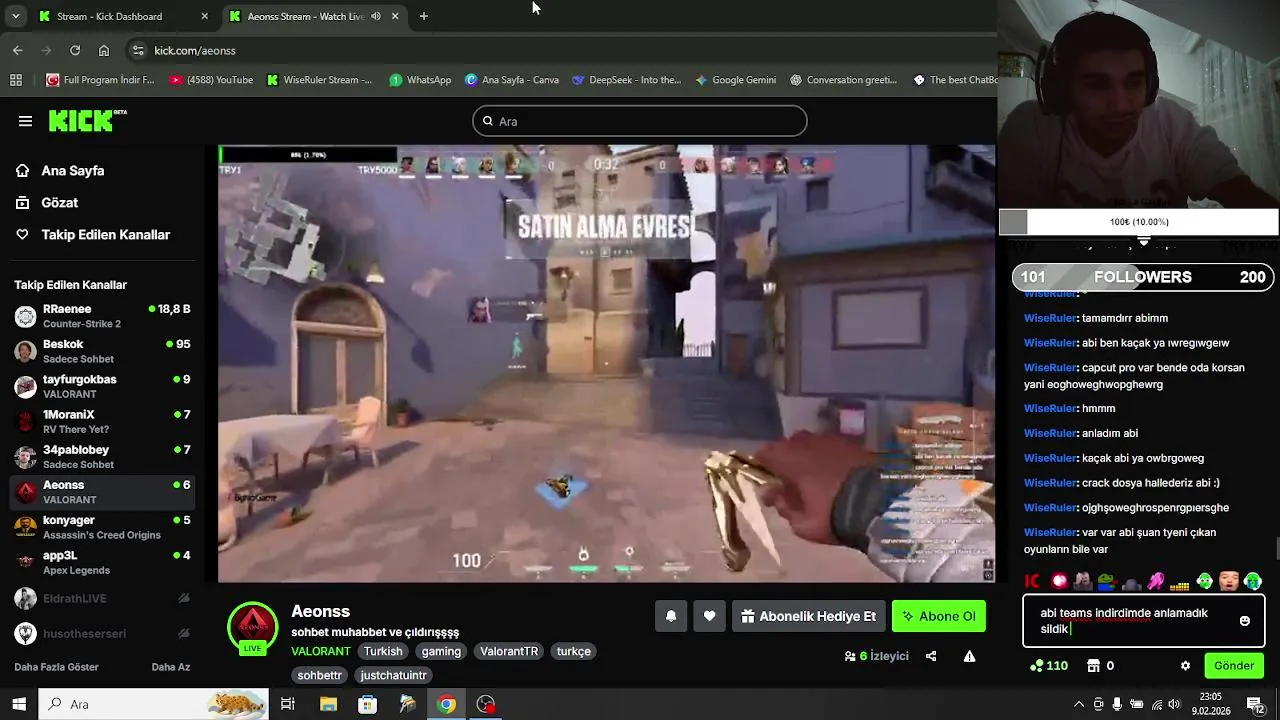The image size is (1280, 720).
Task: Insert the shocked face emote
Action: point(1228,581)
